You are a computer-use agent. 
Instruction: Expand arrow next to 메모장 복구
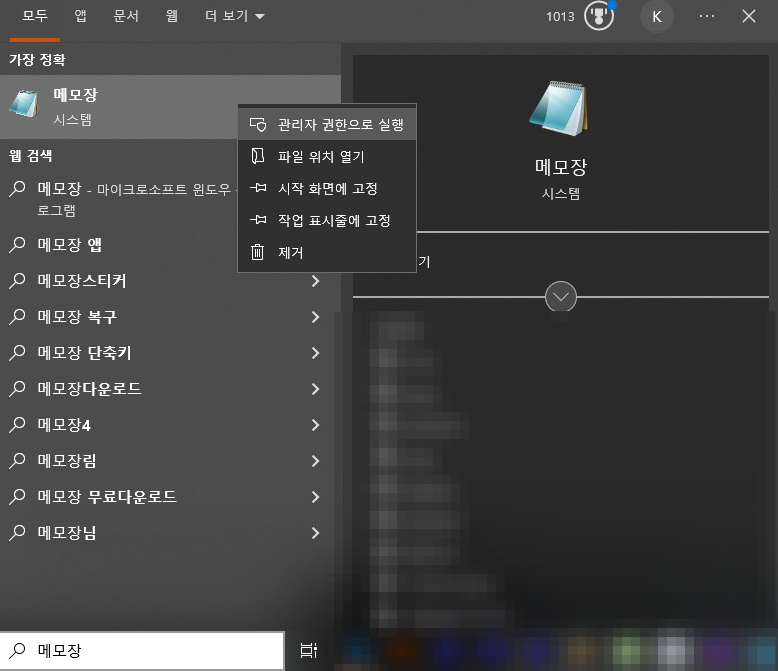pos(316,317)
